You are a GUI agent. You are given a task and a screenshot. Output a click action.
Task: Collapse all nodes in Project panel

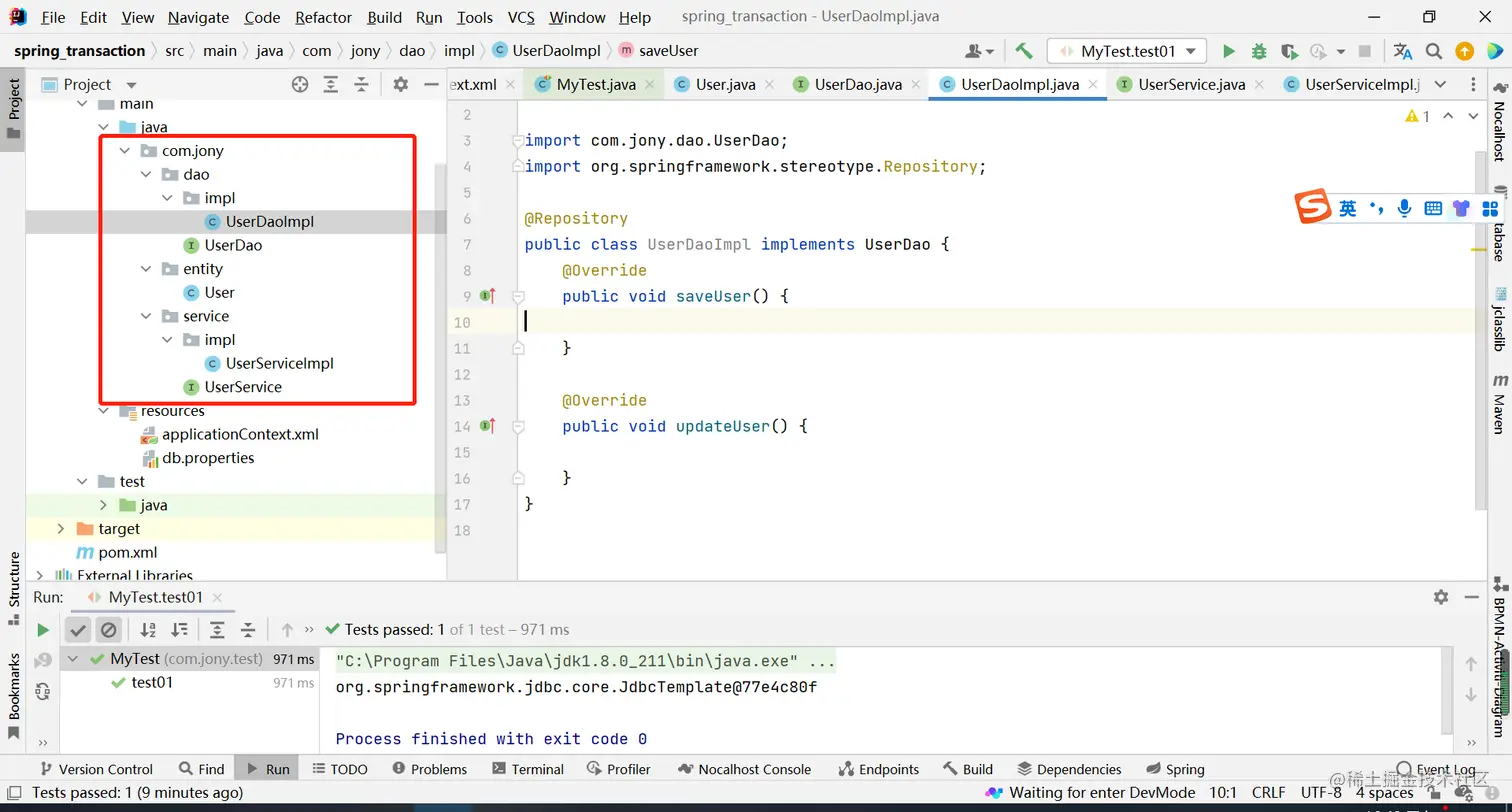pos(362,85)
